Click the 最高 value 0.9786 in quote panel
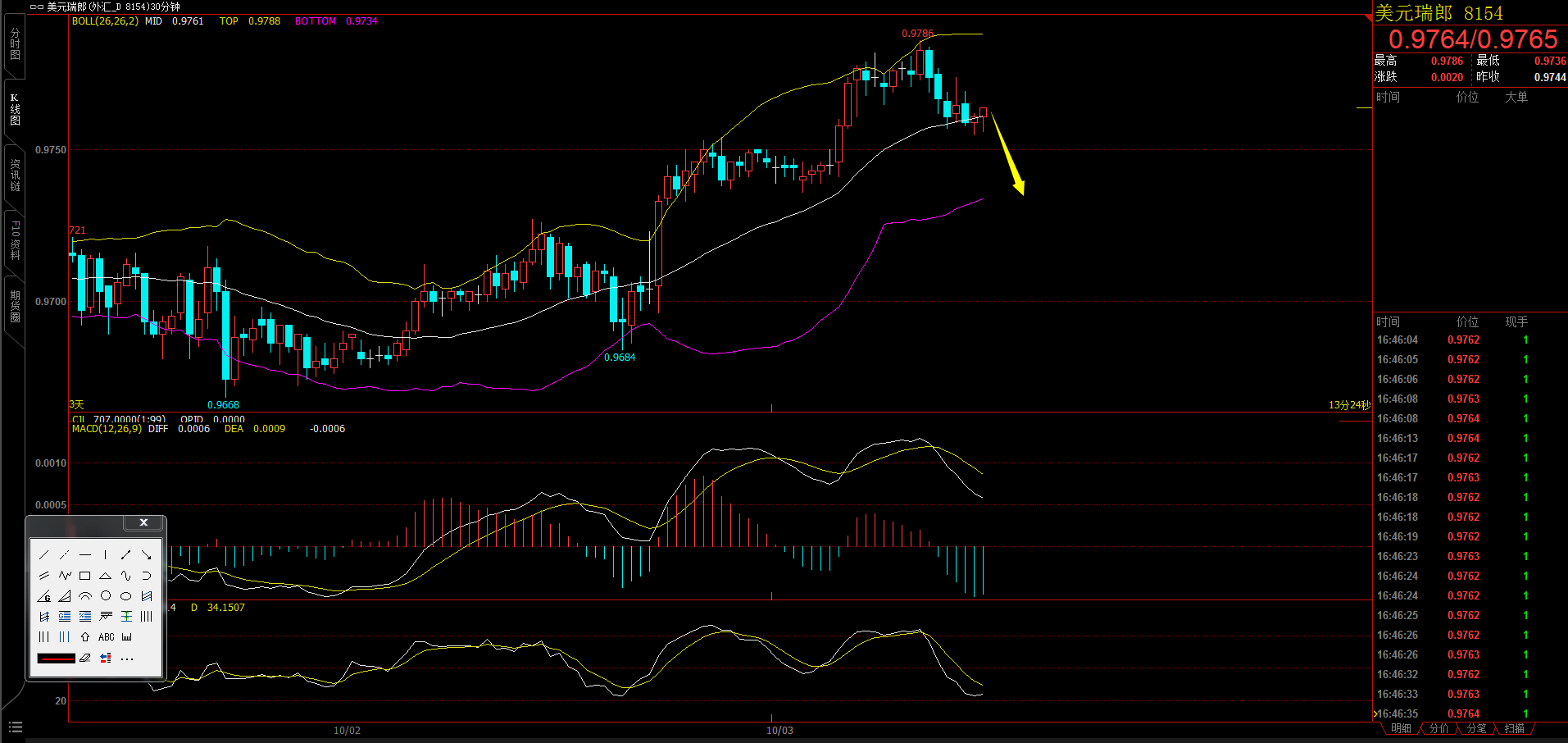The width and height of the screenshot is (1568, 743). tap(1447, 61)
